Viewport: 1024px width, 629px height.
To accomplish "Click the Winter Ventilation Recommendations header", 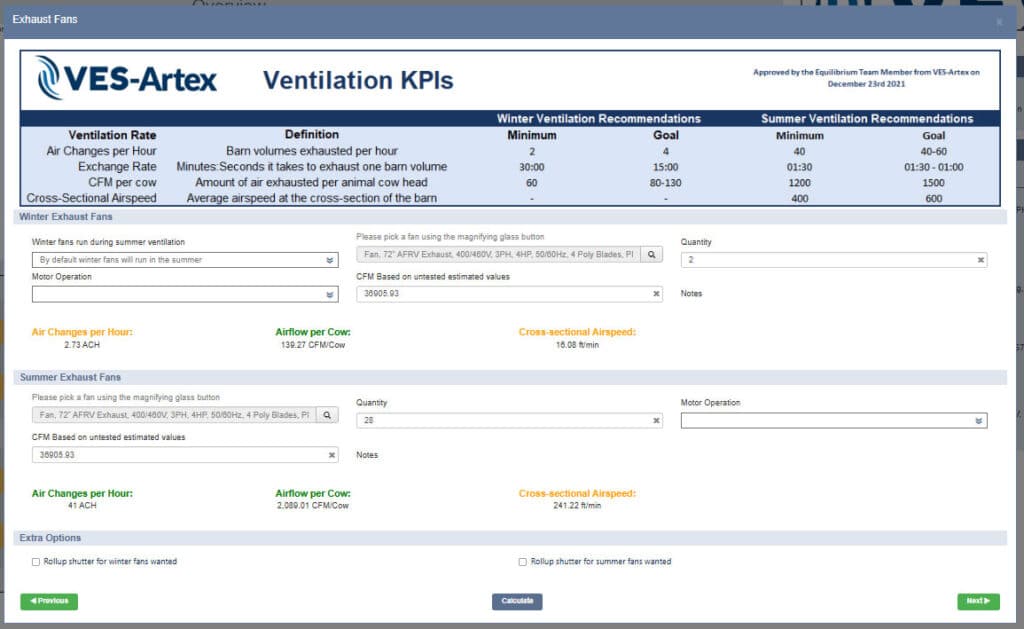I will coord(599,119).
